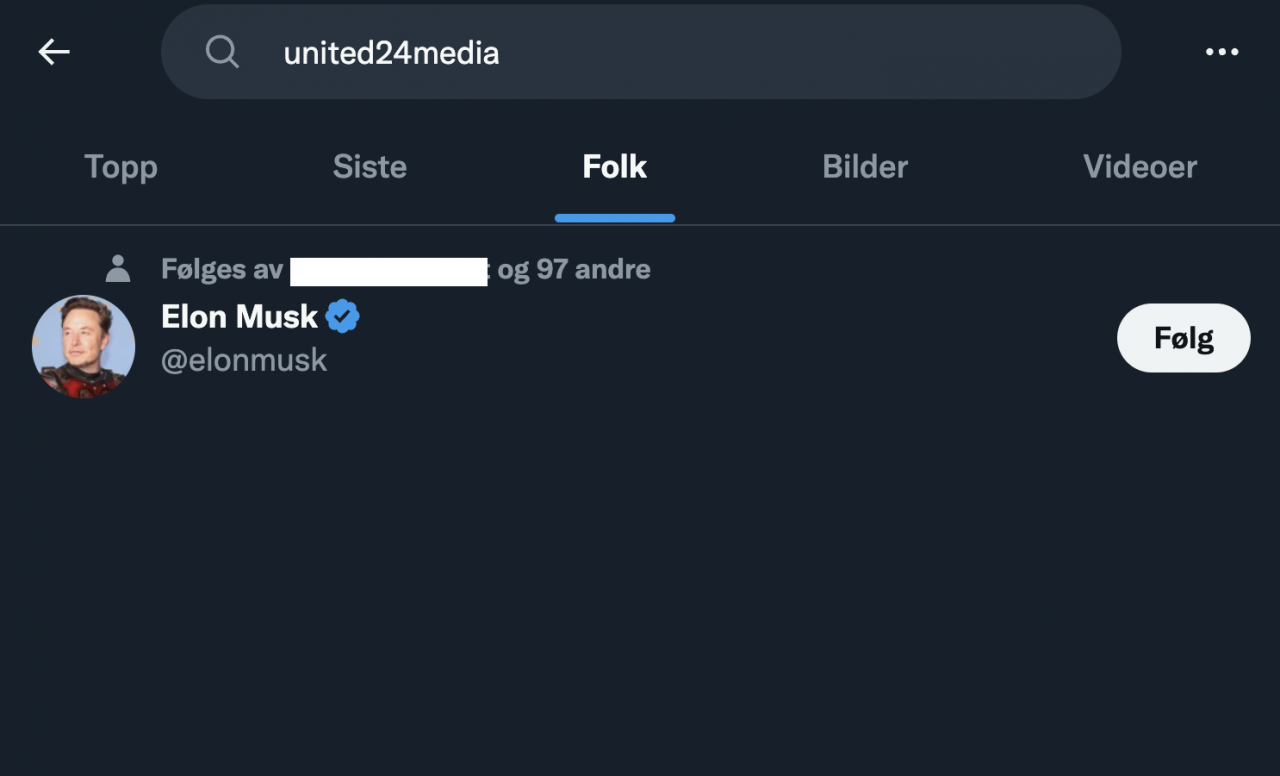The width and height of the screenshot is (1280, 776).
Task: Click the blue verified badge beside Elon Musk
Action: [x=342, y=317]
